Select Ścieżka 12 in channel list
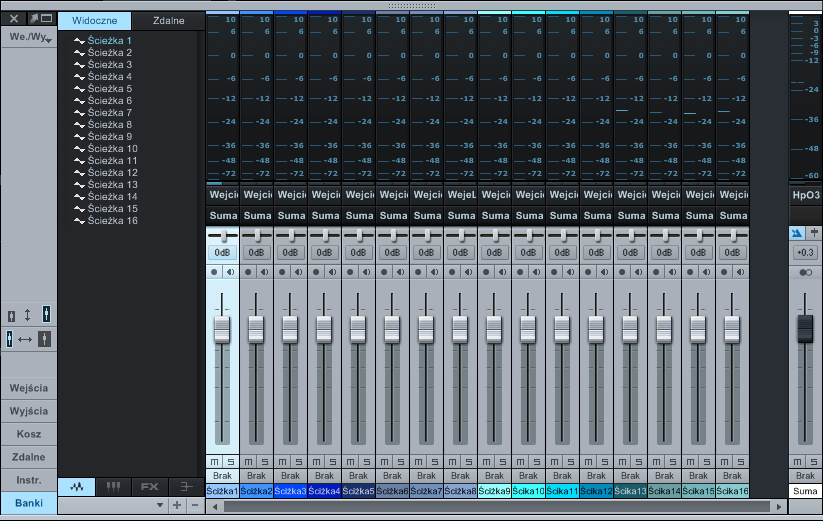823x521 pixels. pyautogui.click(x=112, y=173)
